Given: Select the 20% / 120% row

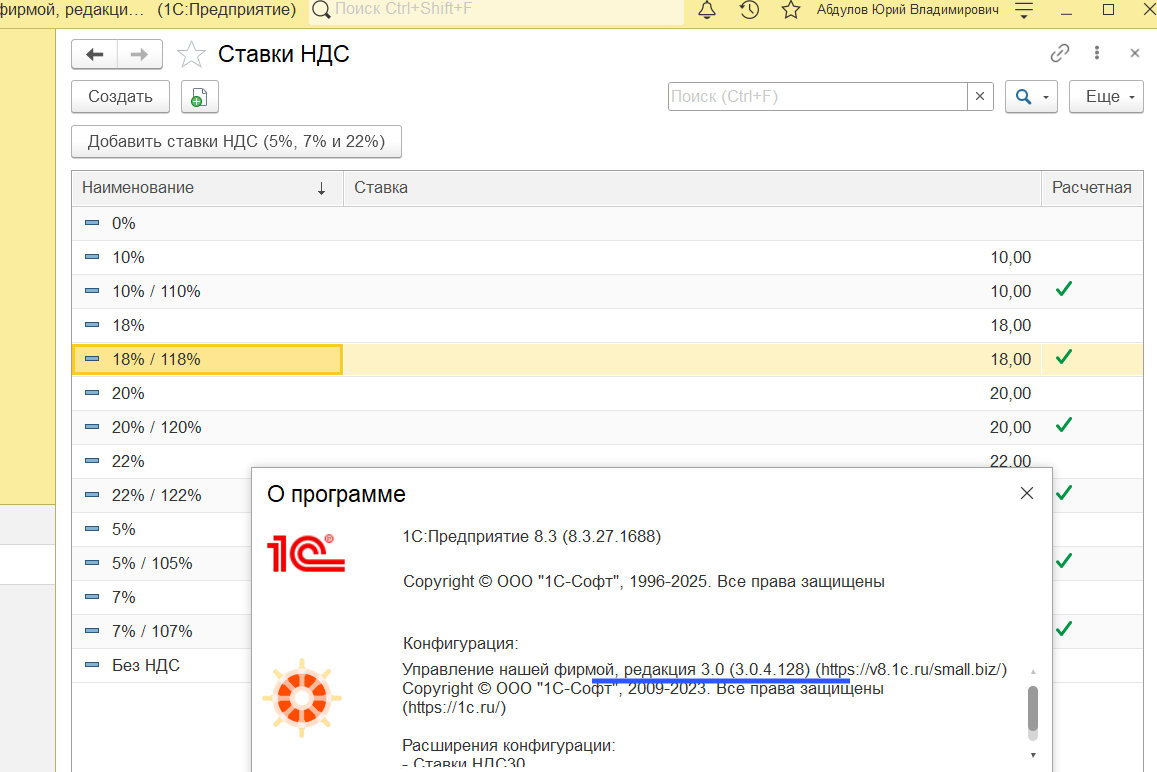Looking at the screenshot, I should click(607, 427).
